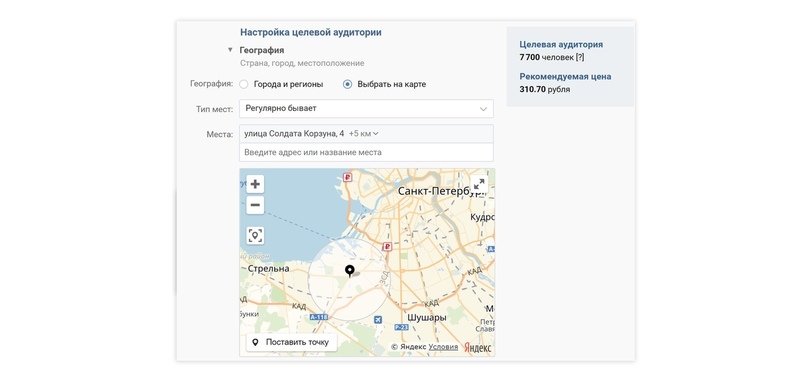Collapse the 'География' section triangle
The width and height of the screenshot is (807, 385).
pyautogui.click(x=230, y=50)
